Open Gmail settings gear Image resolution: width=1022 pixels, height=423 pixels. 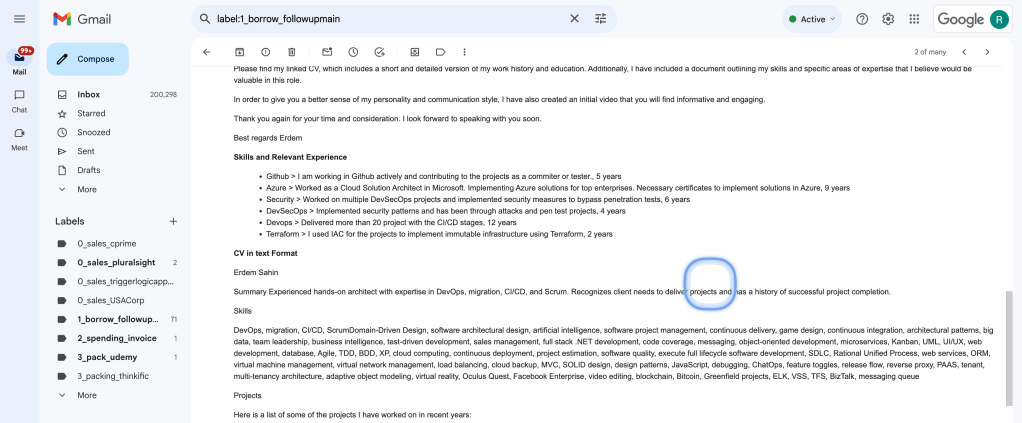pyautogui.click(x=888, y=19)
